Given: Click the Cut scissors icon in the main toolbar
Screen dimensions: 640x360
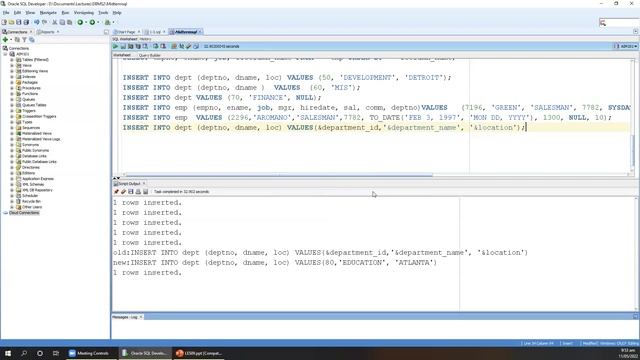Looking at the screenshot, I should 55,22.
